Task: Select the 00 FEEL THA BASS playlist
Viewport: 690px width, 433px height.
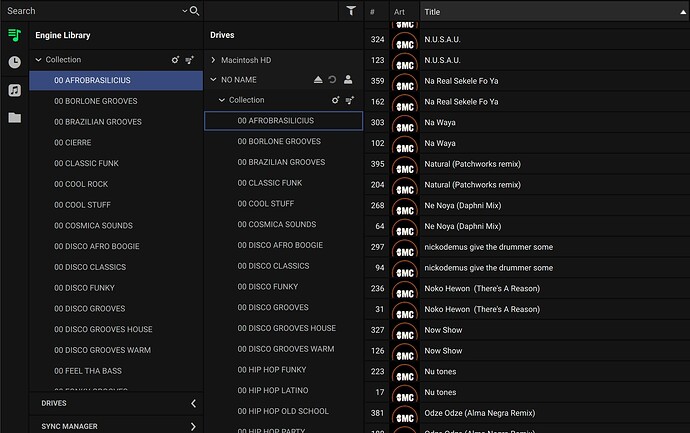Action: coord(116,371)
